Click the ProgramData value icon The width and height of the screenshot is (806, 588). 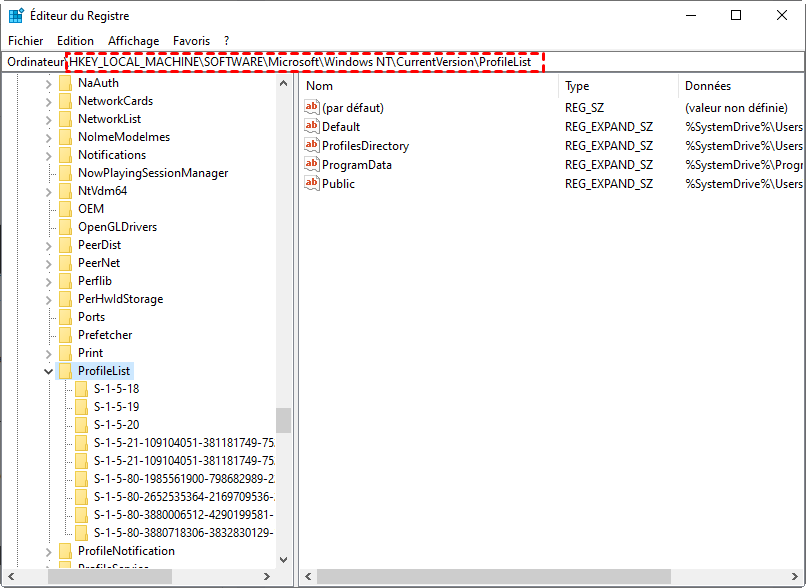(x=311, y=165)
